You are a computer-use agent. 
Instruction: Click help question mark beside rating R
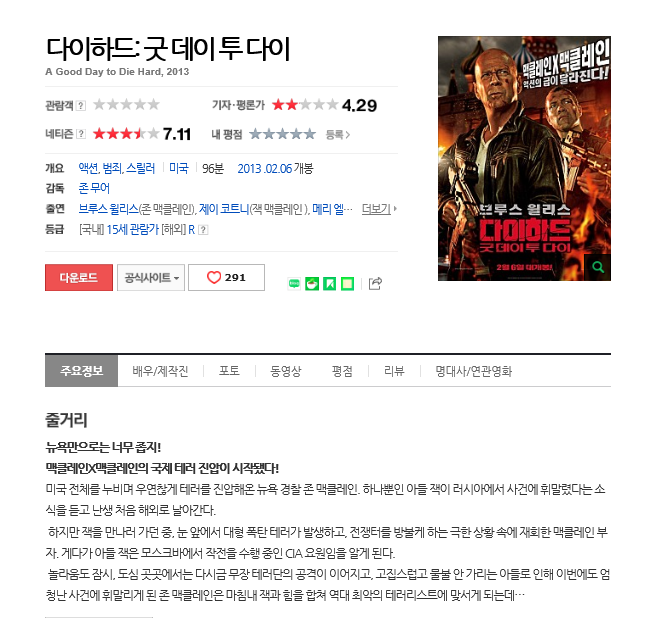pyautogui.click(x=203, y=230)
